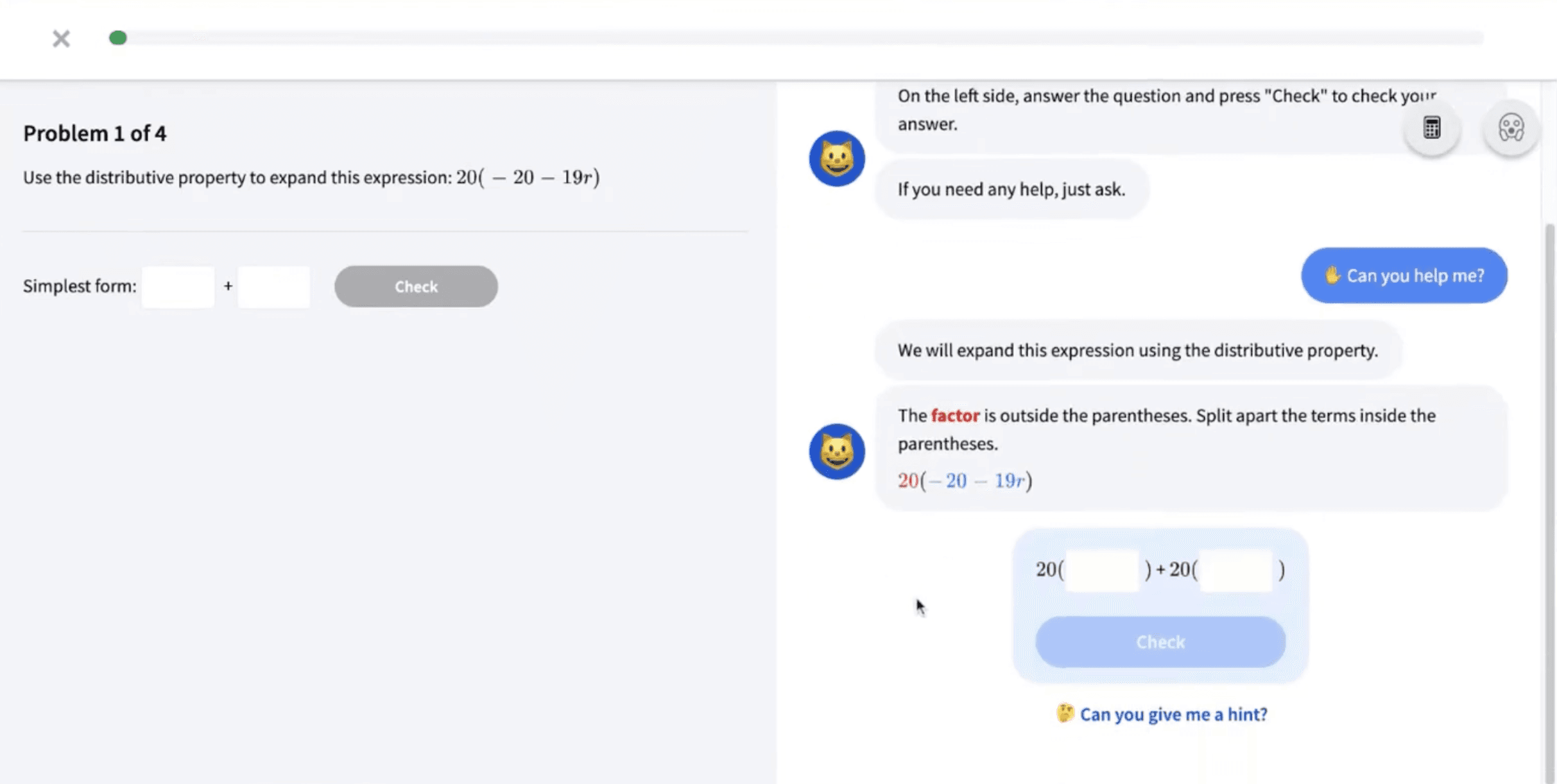Click first blank inside 20( ) in chat
Screen dimensions: 1557x784
pyautogui.click(x=1102, y=570)
